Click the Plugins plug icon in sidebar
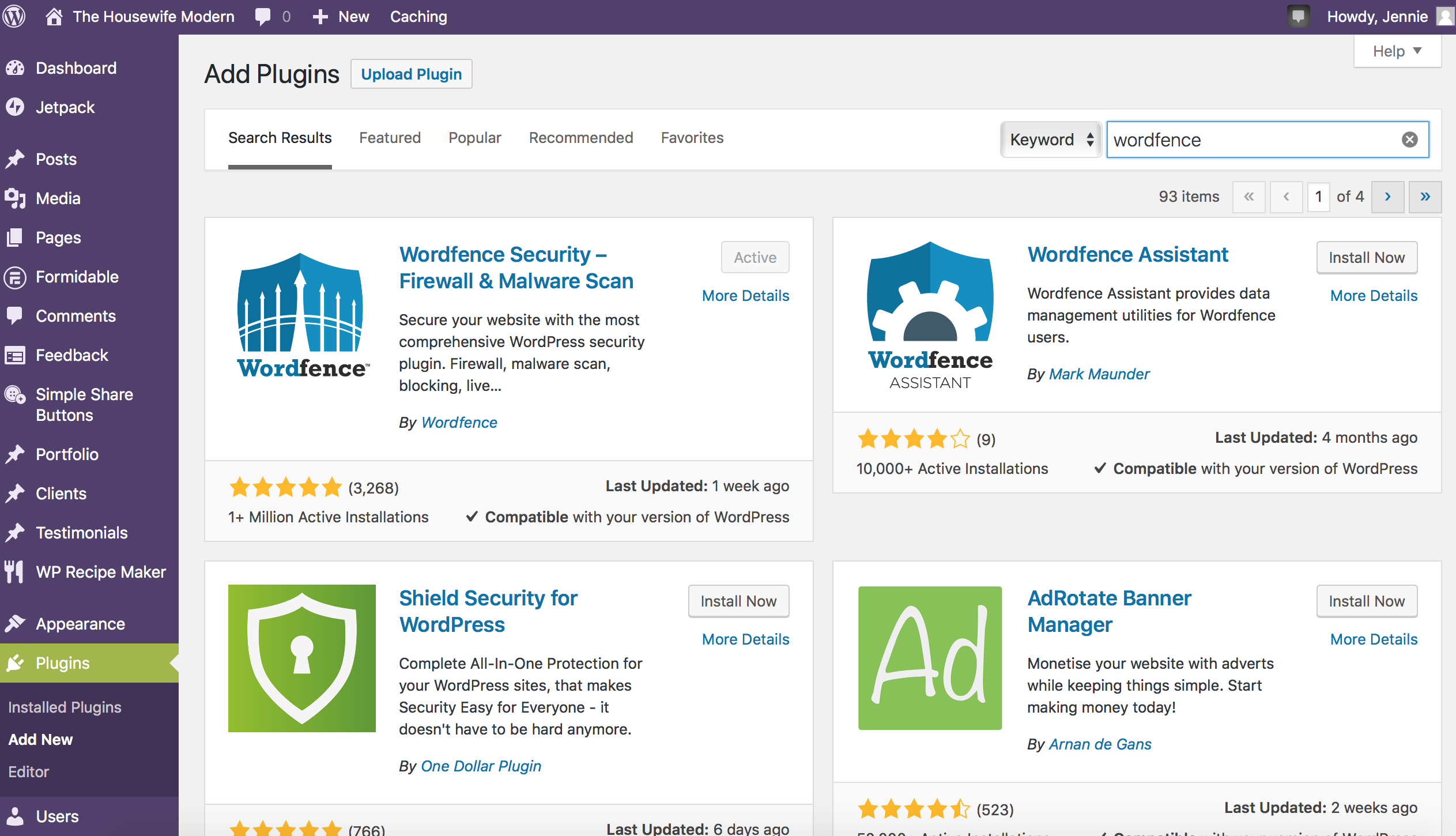This screenshot has width=1456, height=836. point(15,663)
